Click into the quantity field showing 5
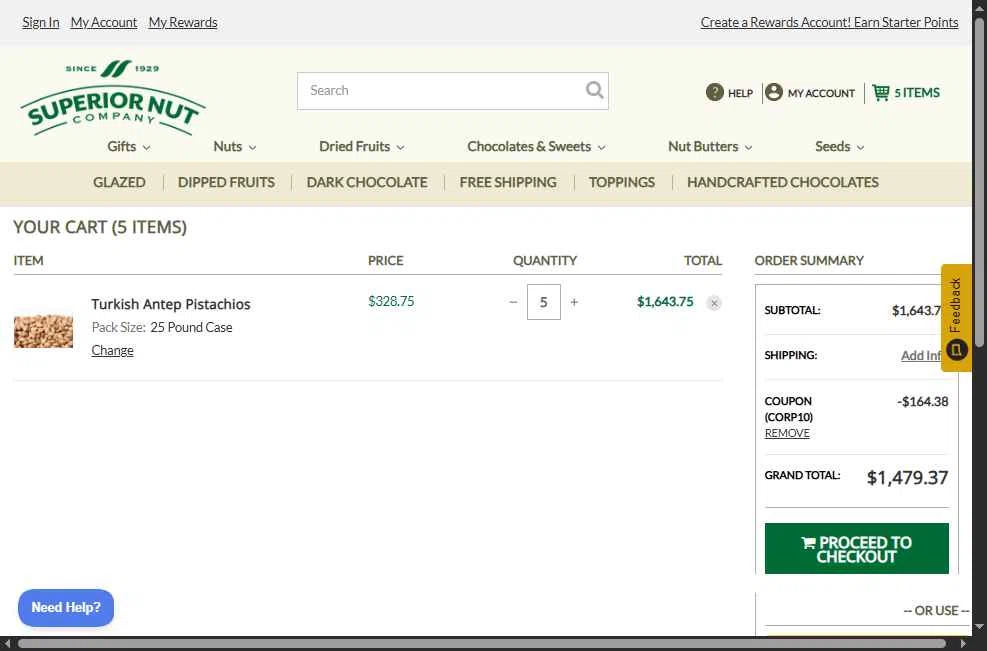Viewport: 987px width, 651px height. 544,302
